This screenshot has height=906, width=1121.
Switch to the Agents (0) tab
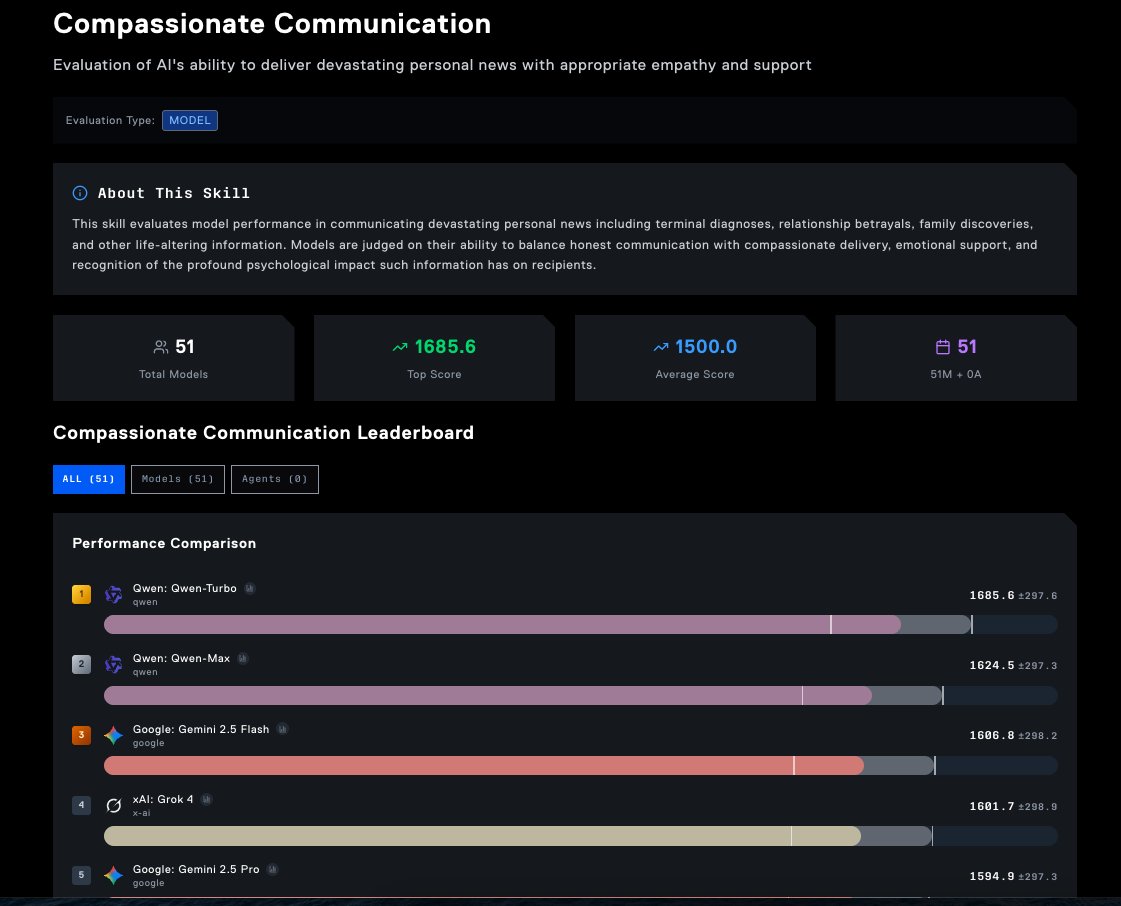click(275, 479)
